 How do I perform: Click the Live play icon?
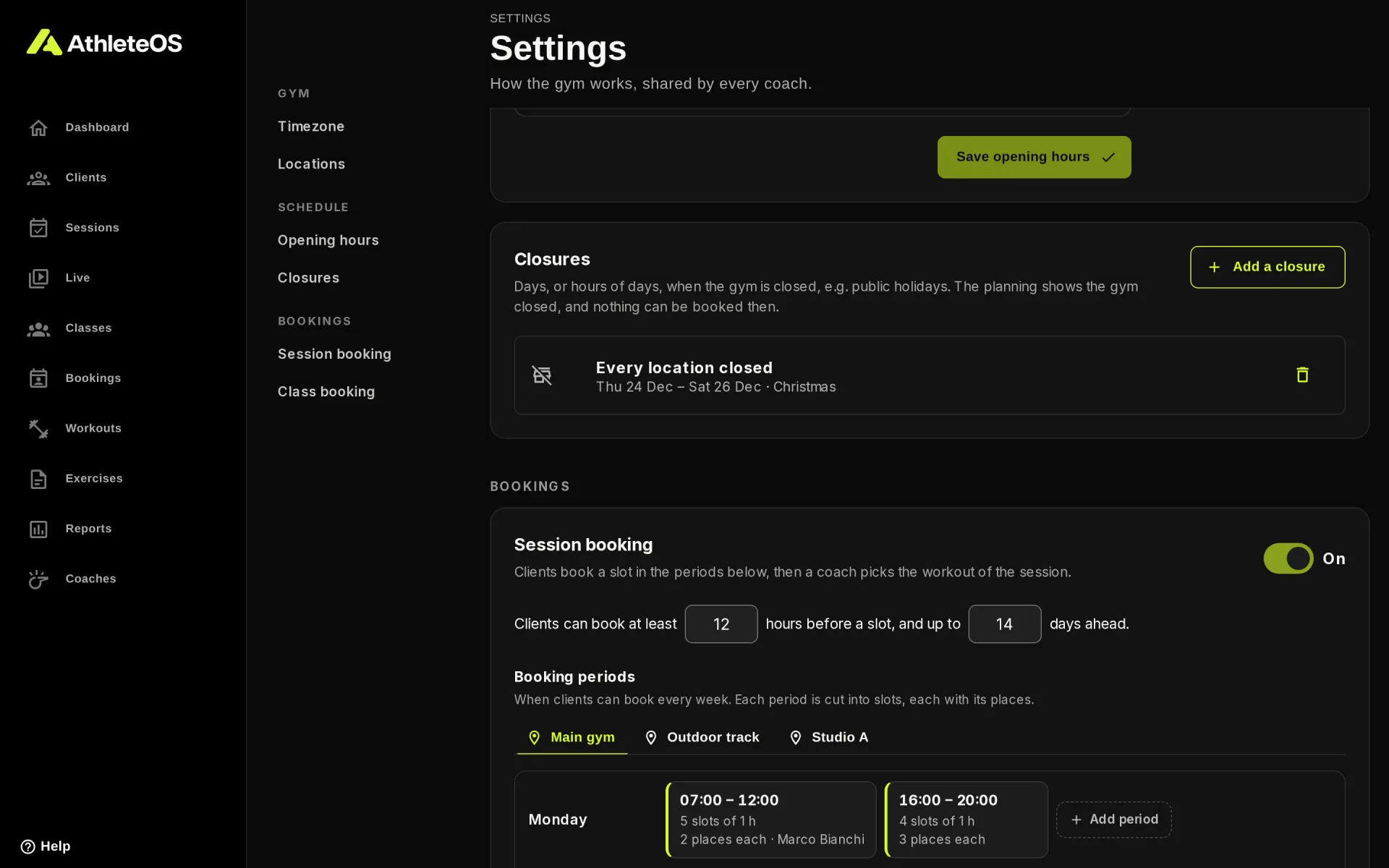coord(38,278)
